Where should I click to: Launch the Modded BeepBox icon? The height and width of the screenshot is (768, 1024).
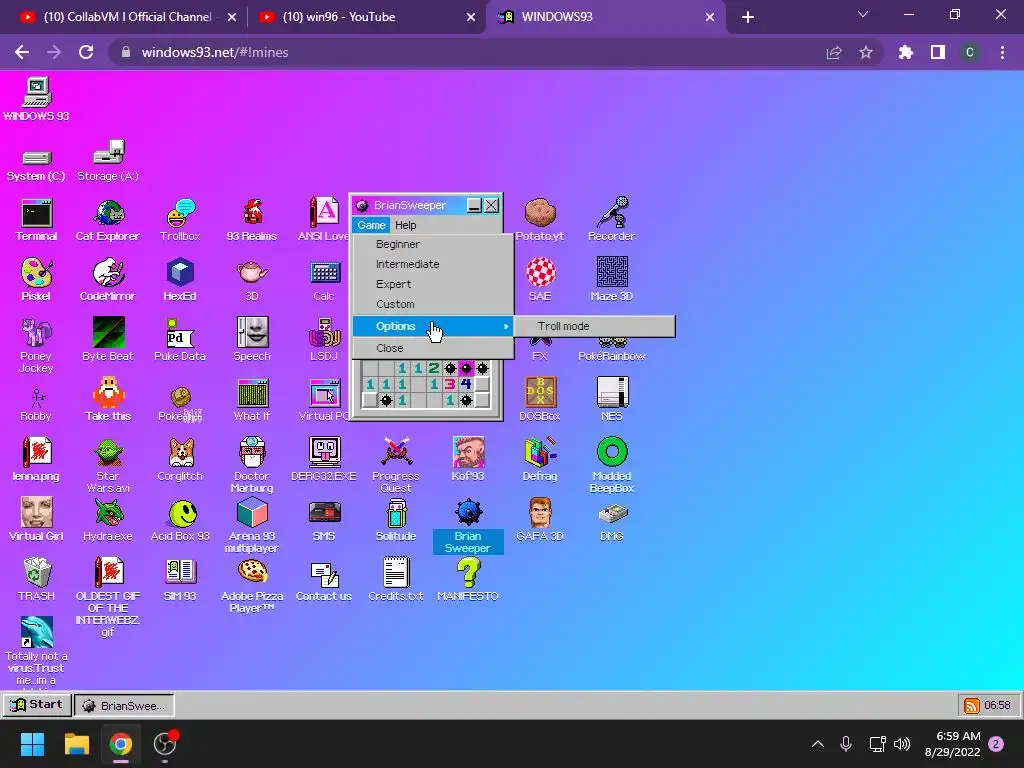[612, 465]
